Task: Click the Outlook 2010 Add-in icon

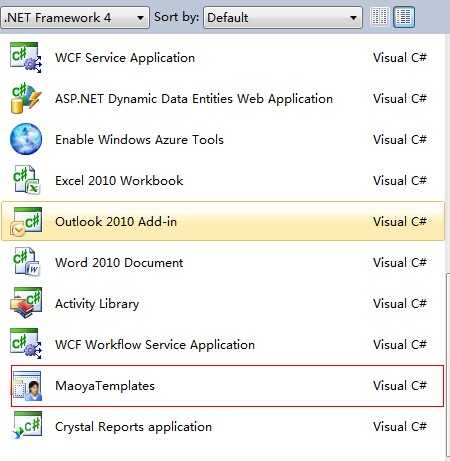Action: point(26,221)
